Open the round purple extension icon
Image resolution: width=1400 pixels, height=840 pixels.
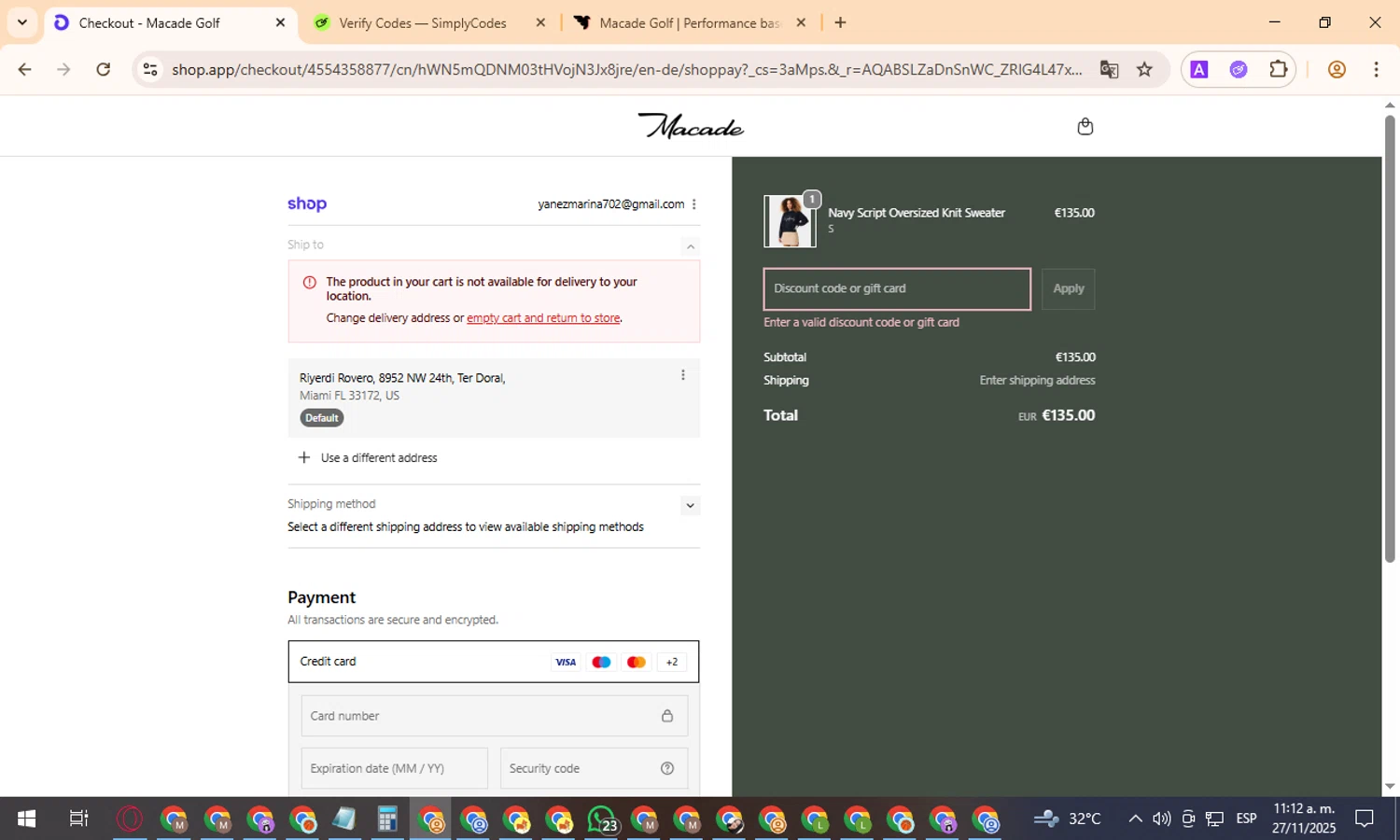click(1239, 69)
